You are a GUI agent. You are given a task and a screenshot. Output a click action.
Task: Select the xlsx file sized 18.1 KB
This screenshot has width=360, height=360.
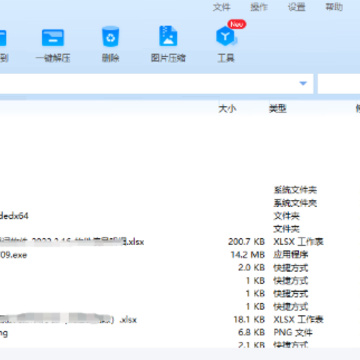tap(68, 320)
